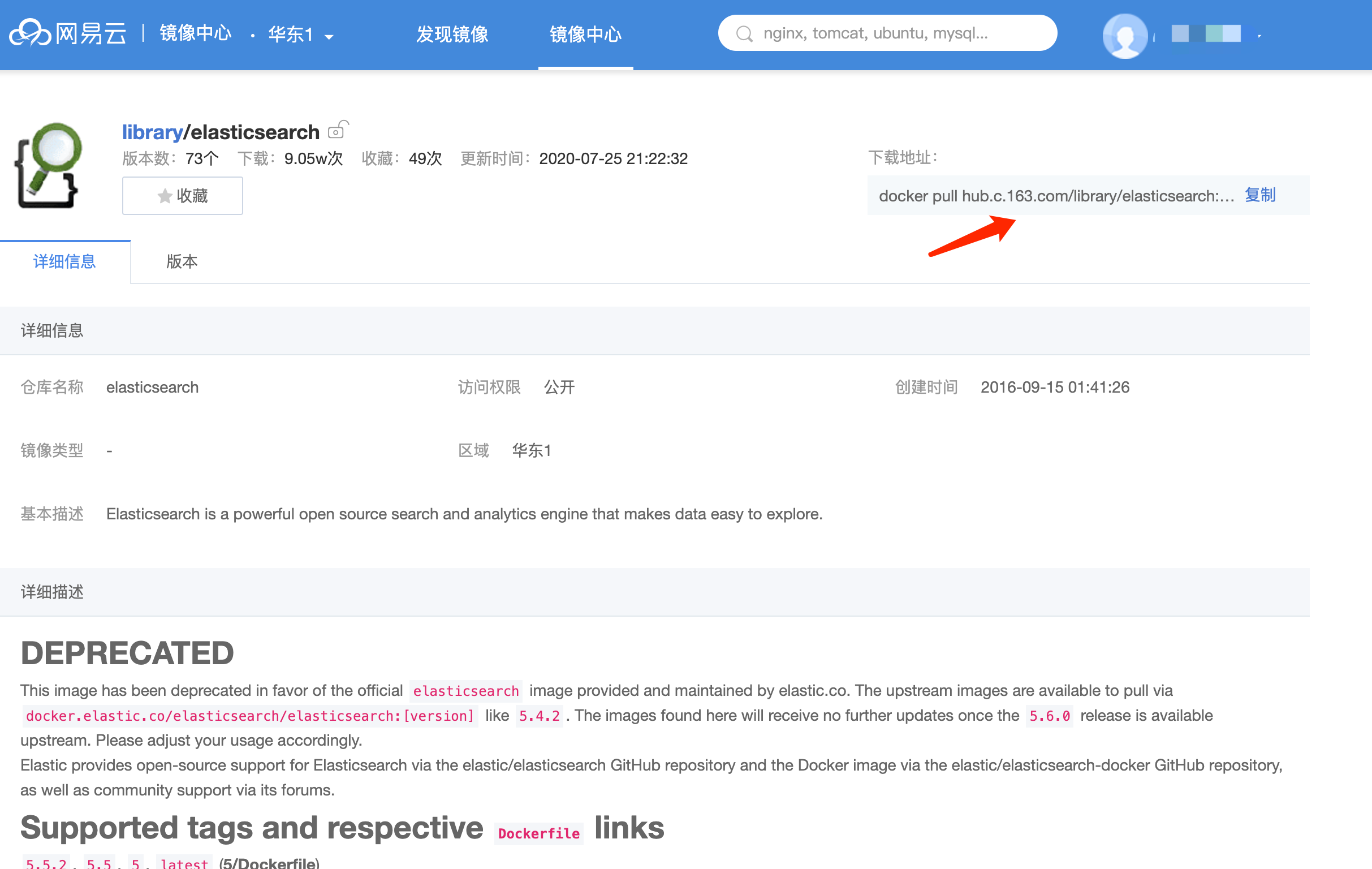This screenshot has width=1372, height=869.
Task: Open the user account dropdown arrow
Action: (1259, 36)
